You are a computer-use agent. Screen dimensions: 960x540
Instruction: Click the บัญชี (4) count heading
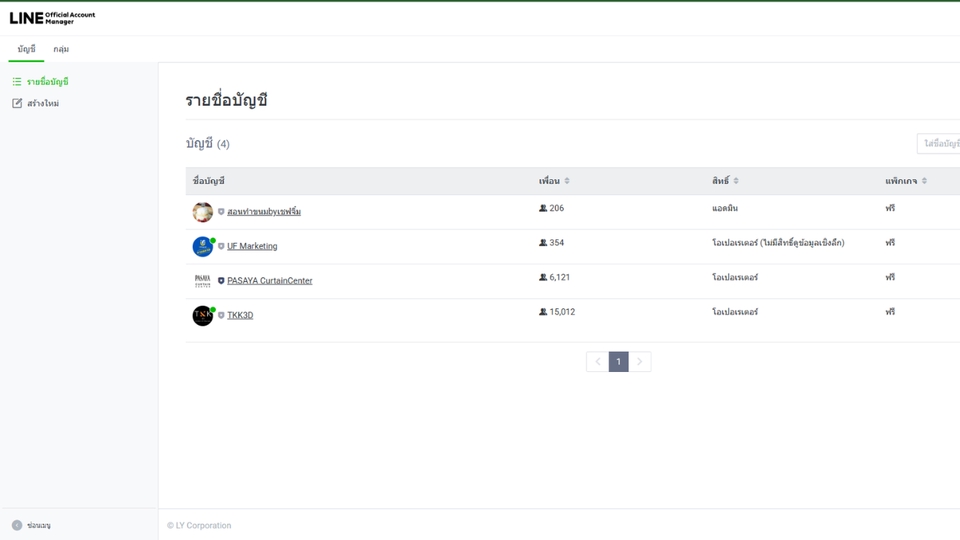[208, 143]
